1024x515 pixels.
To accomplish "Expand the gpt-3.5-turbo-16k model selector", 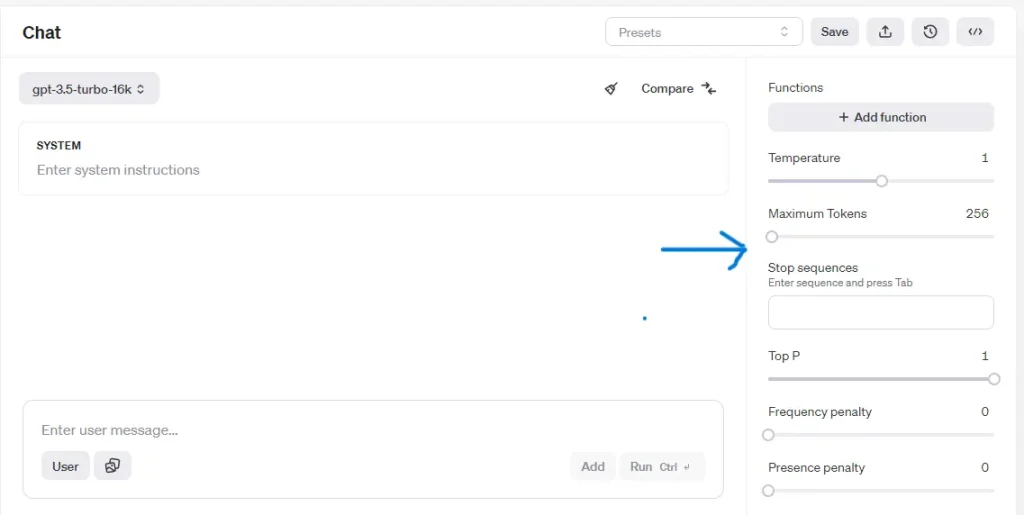I will 89,89.
